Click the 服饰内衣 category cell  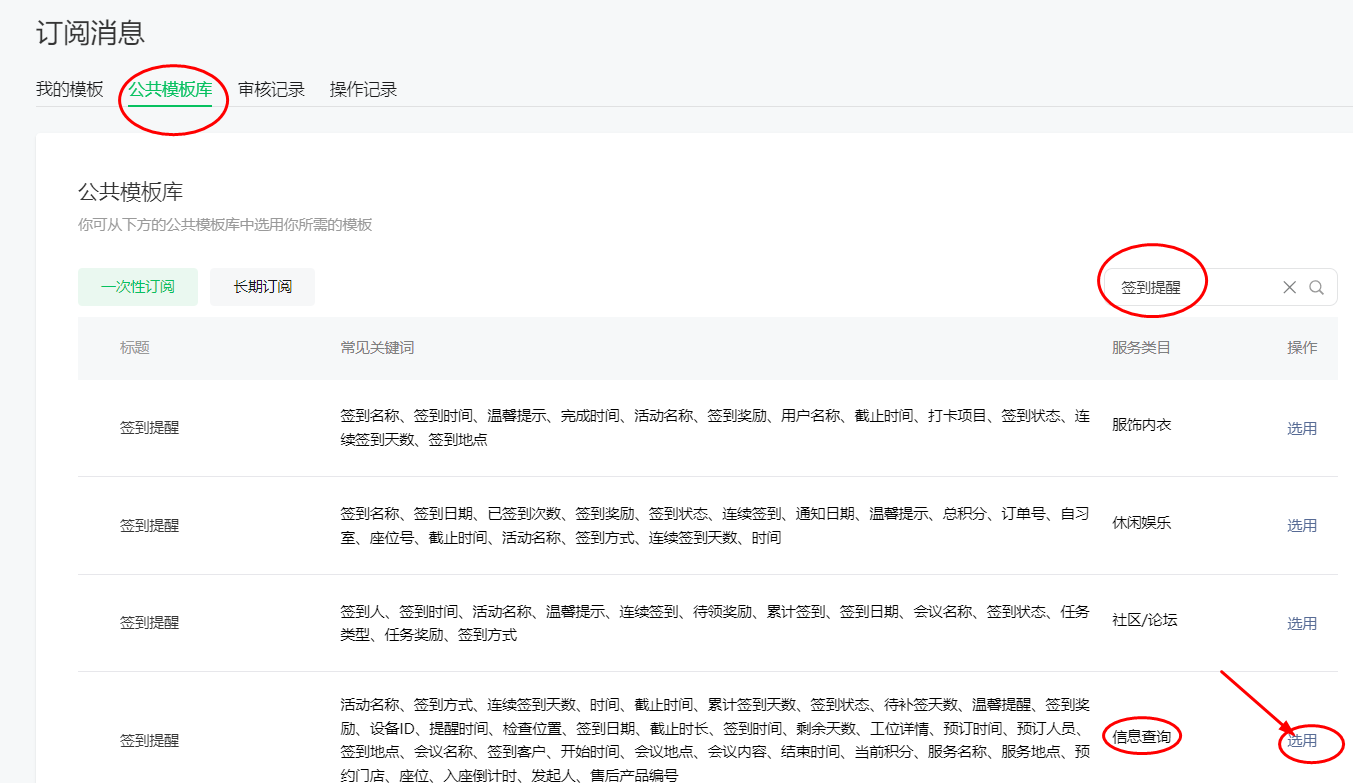click(x=1142, y=424)
